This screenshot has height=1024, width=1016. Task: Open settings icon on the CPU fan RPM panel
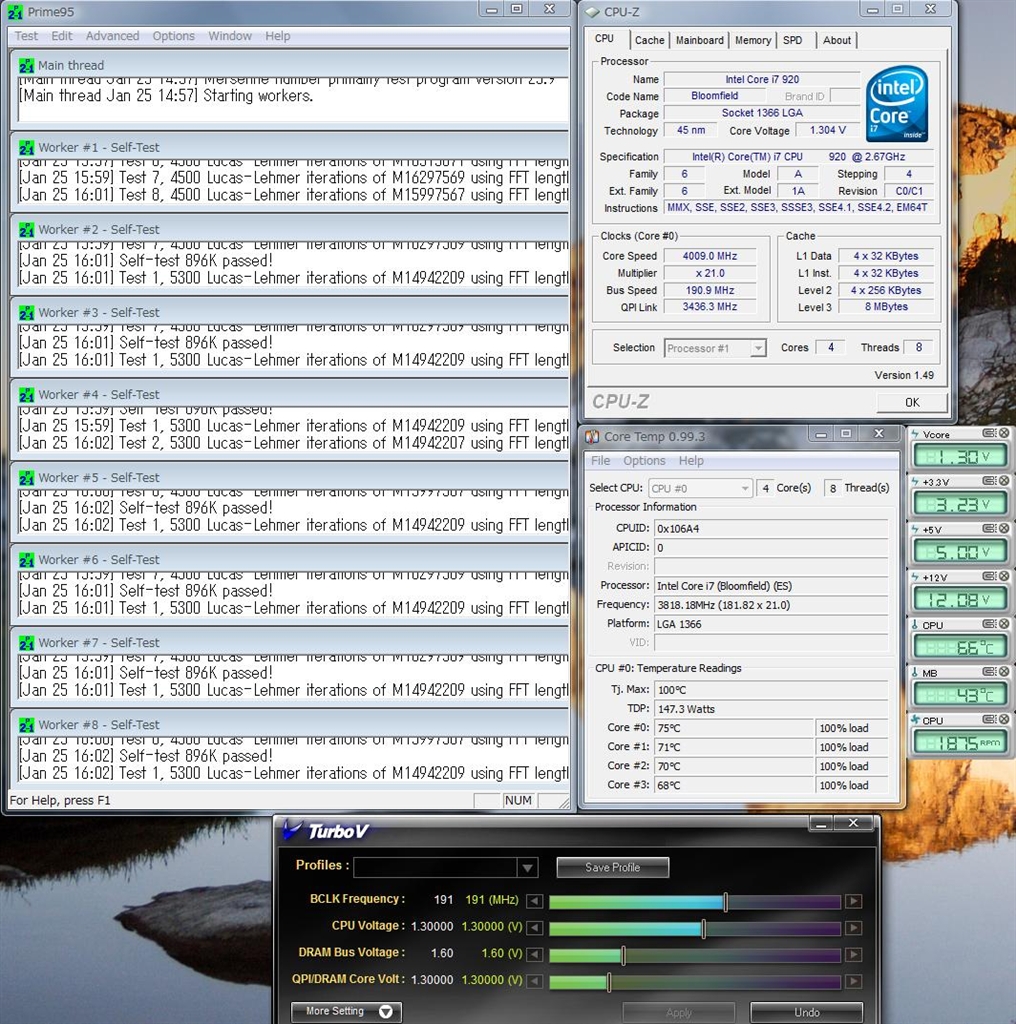coord(989,719)
